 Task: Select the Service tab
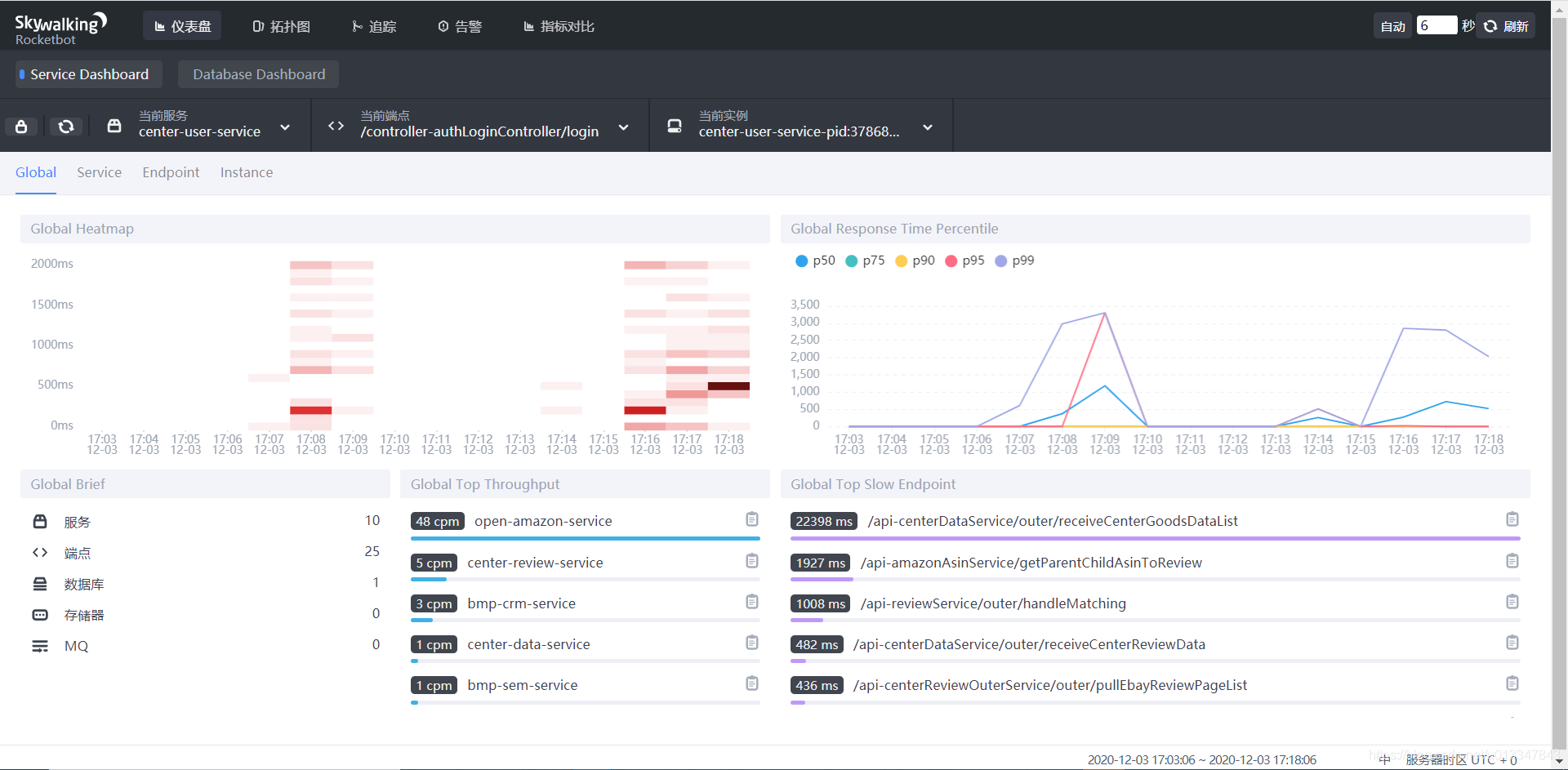99,172
